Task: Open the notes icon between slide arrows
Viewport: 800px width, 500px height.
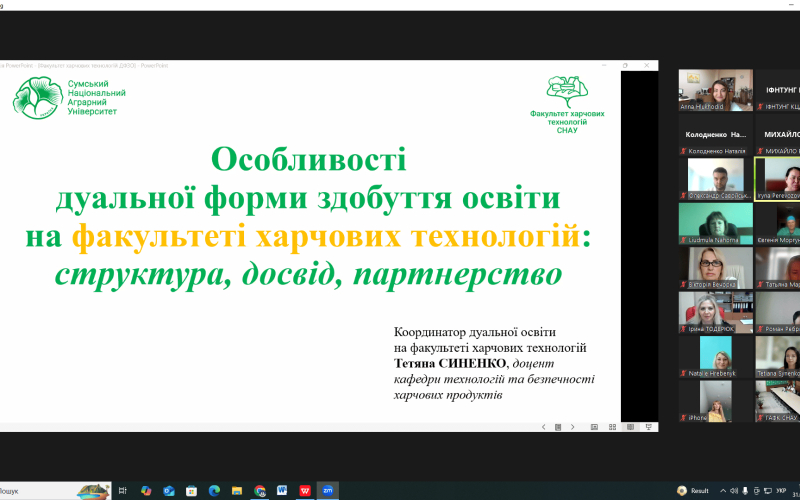Action: pyautogui.click(x=558, y=427)
